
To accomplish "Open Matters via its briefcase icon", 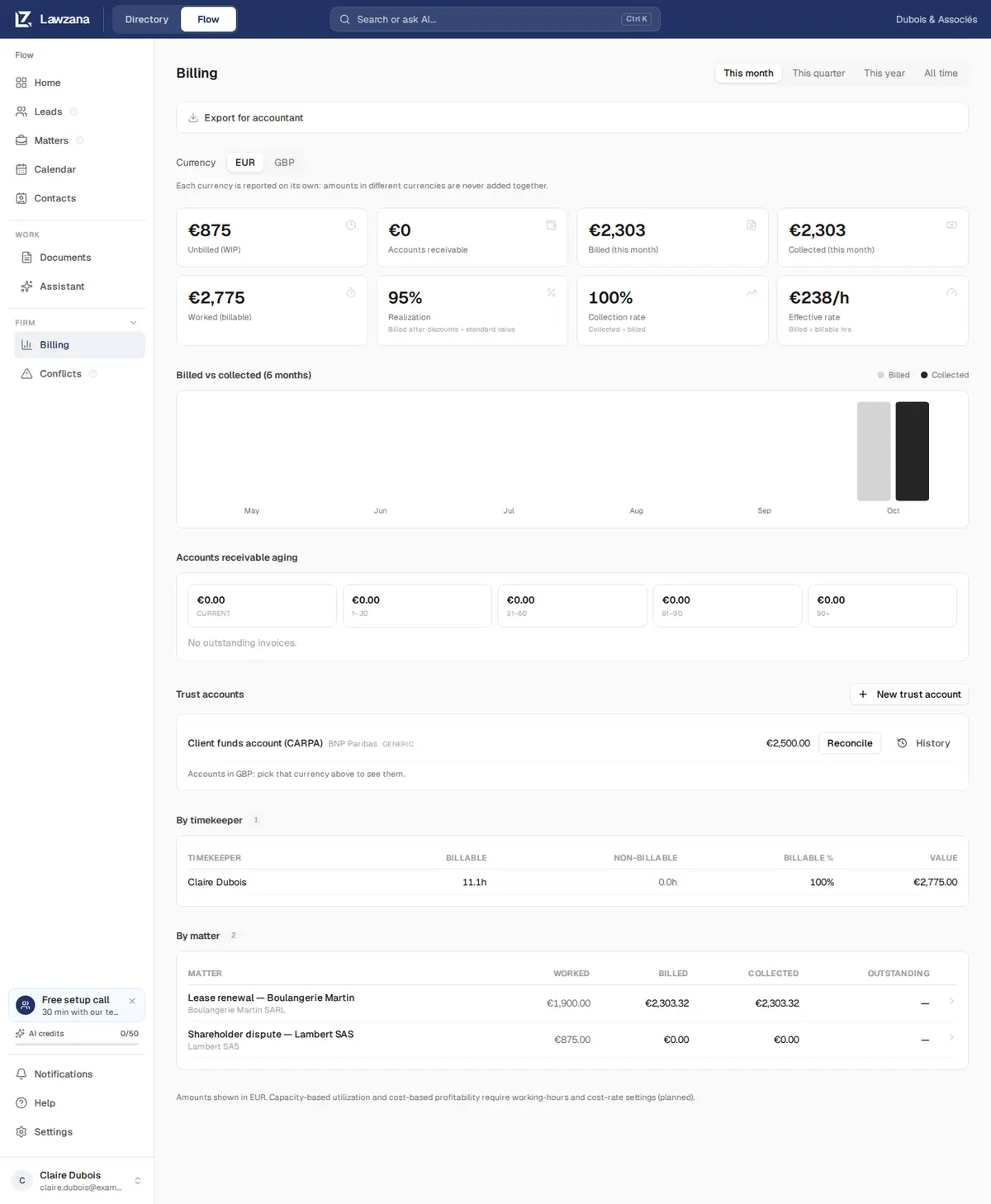I will coord(21,140).
